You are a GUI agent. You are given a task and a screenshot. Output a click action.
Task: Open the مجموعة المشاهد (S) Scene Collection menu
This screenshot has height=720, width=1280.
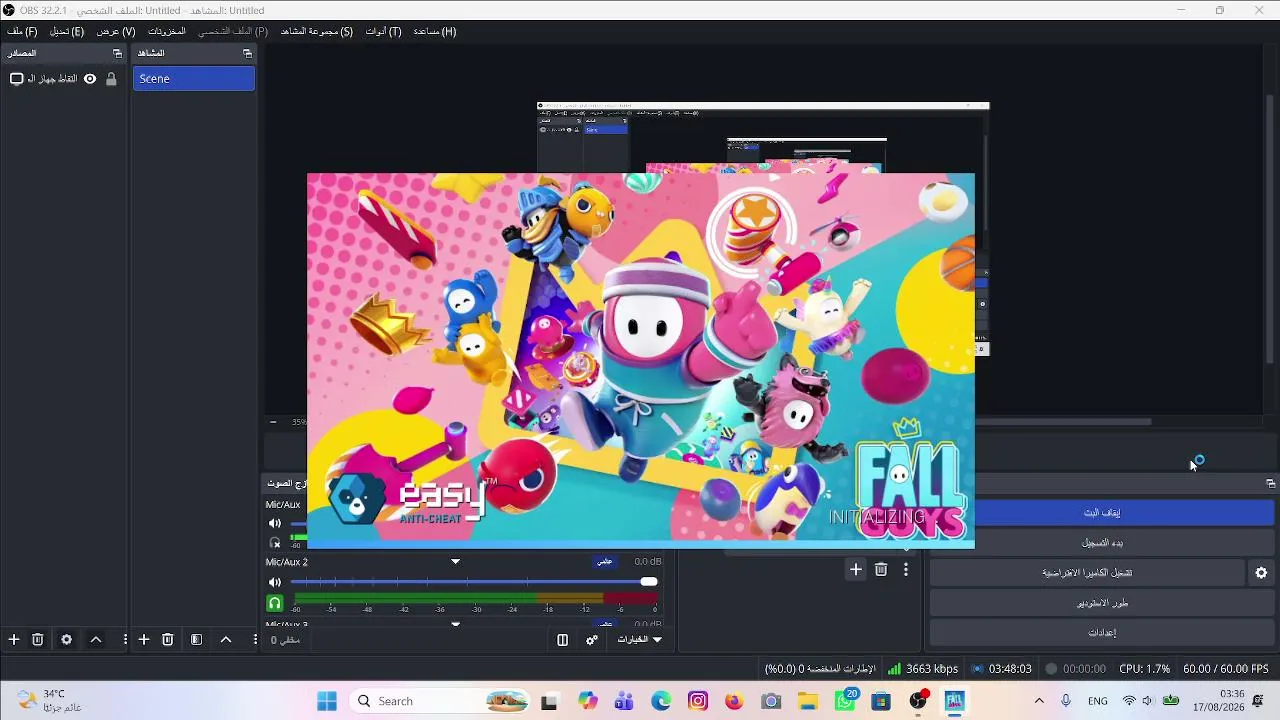pos(317,31)
